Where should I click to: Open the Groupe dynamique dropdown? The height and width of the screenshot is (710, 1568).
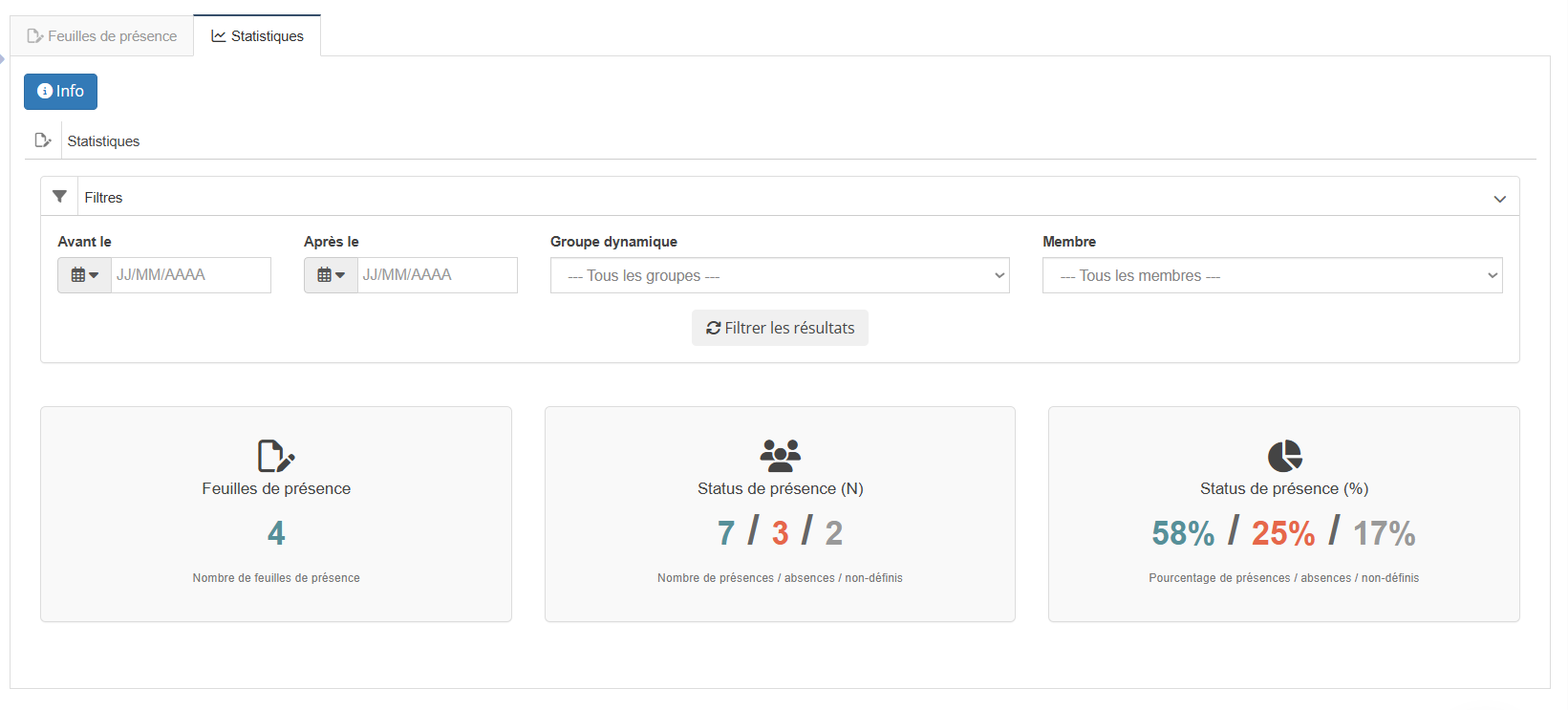tap(780, 275)
